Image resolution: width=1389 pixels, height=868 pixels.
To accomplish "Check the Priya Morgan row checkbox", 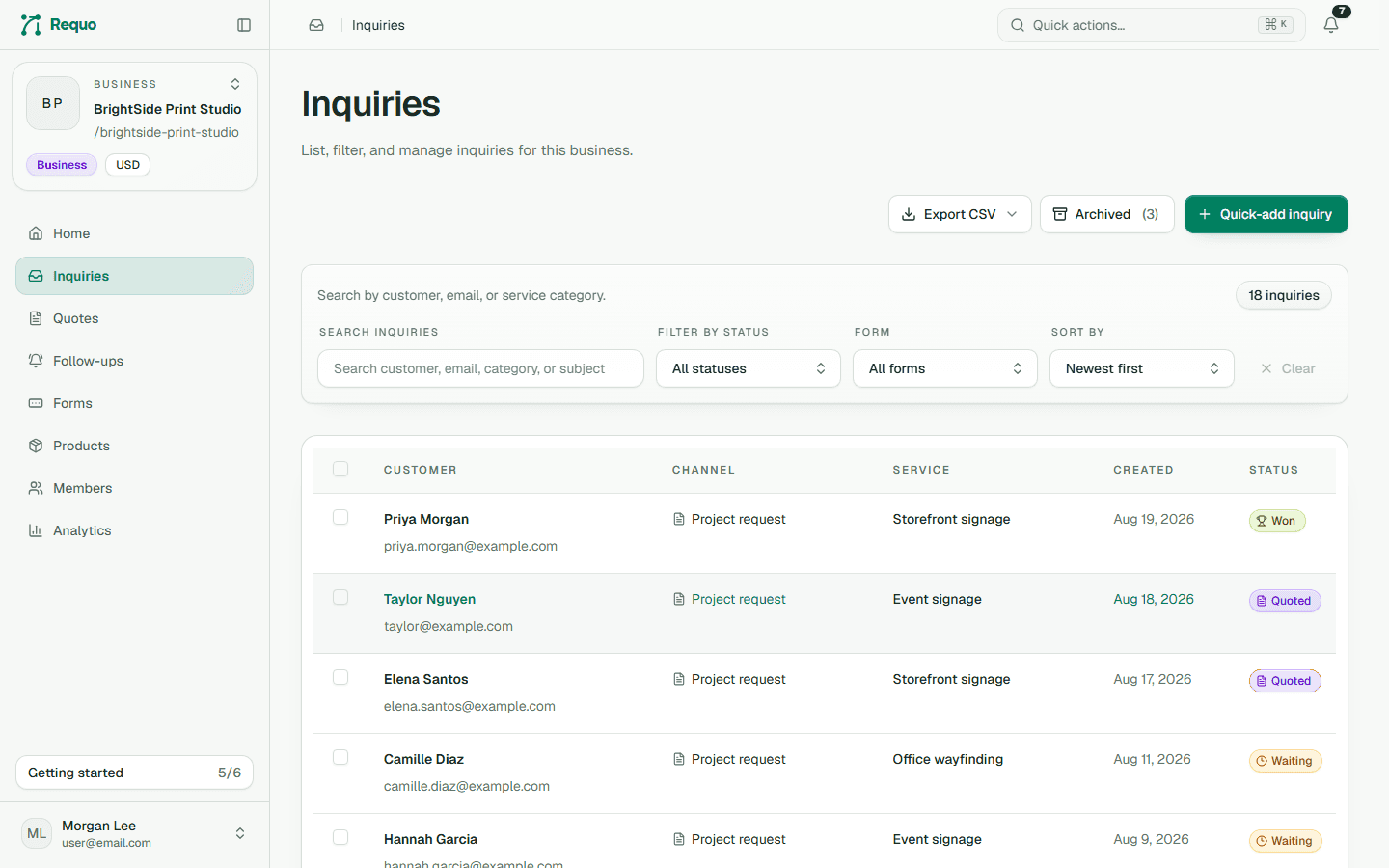I will click(x=340, y=517).
